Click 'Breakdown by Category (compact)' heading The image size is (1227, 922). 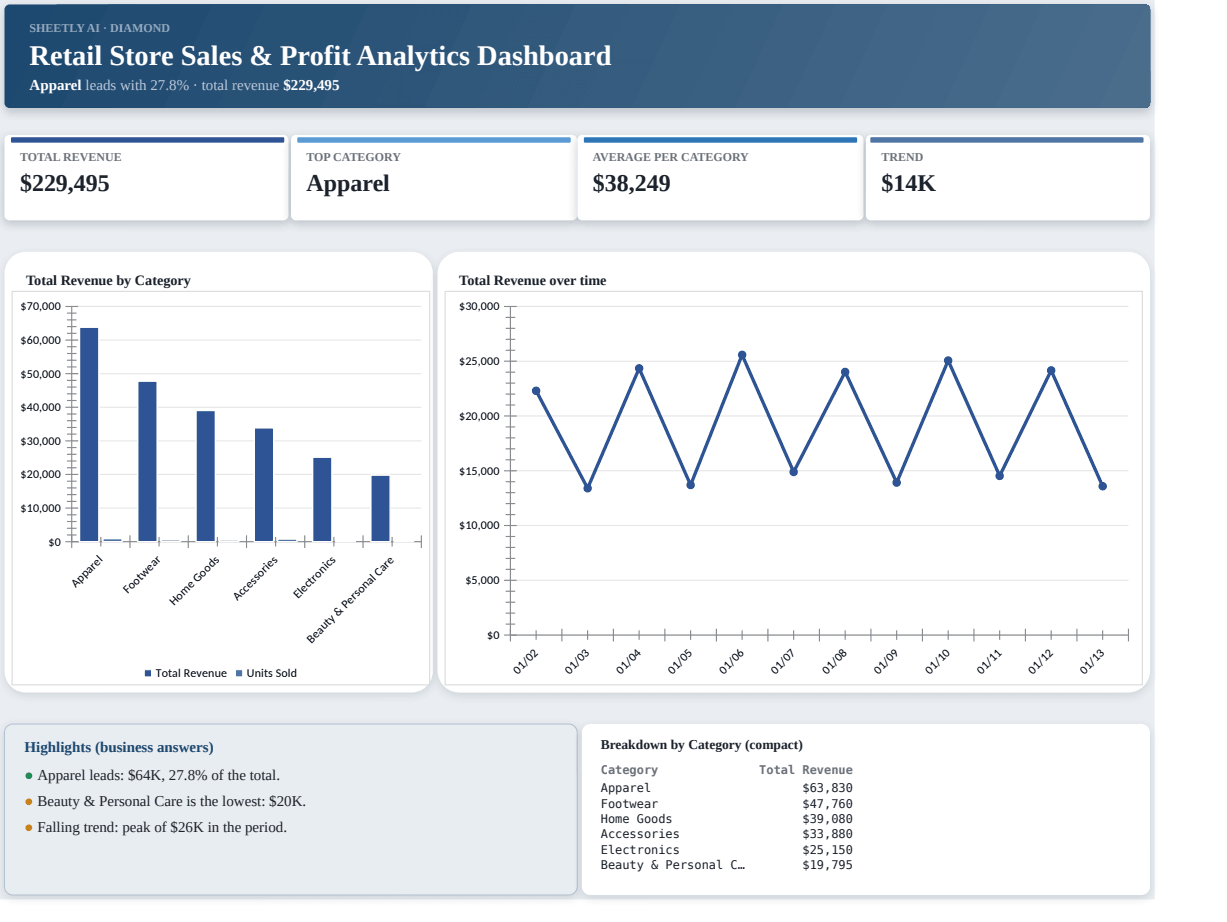point(702,745)
